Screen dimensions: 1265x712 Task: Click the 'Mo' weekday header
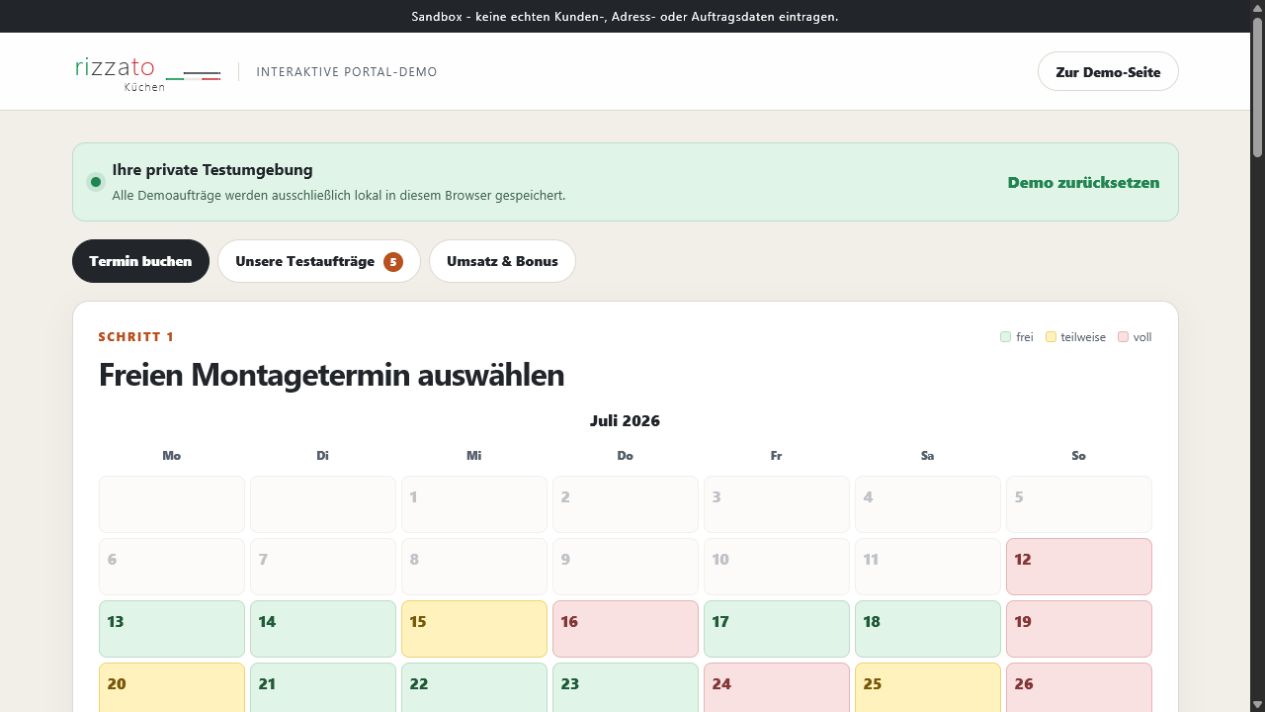click(x=172, y=456)
